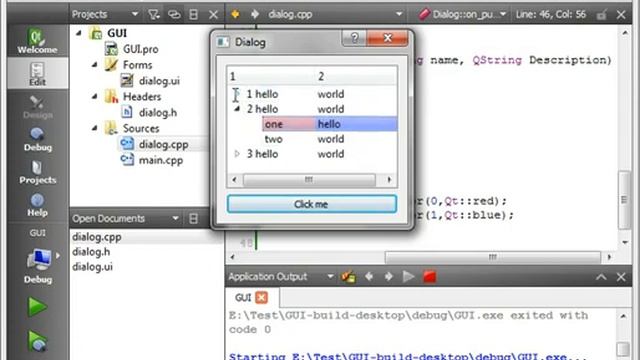Collapse the Headers folder
Viewport: 640px width, 360px height.
coord(94,96)
